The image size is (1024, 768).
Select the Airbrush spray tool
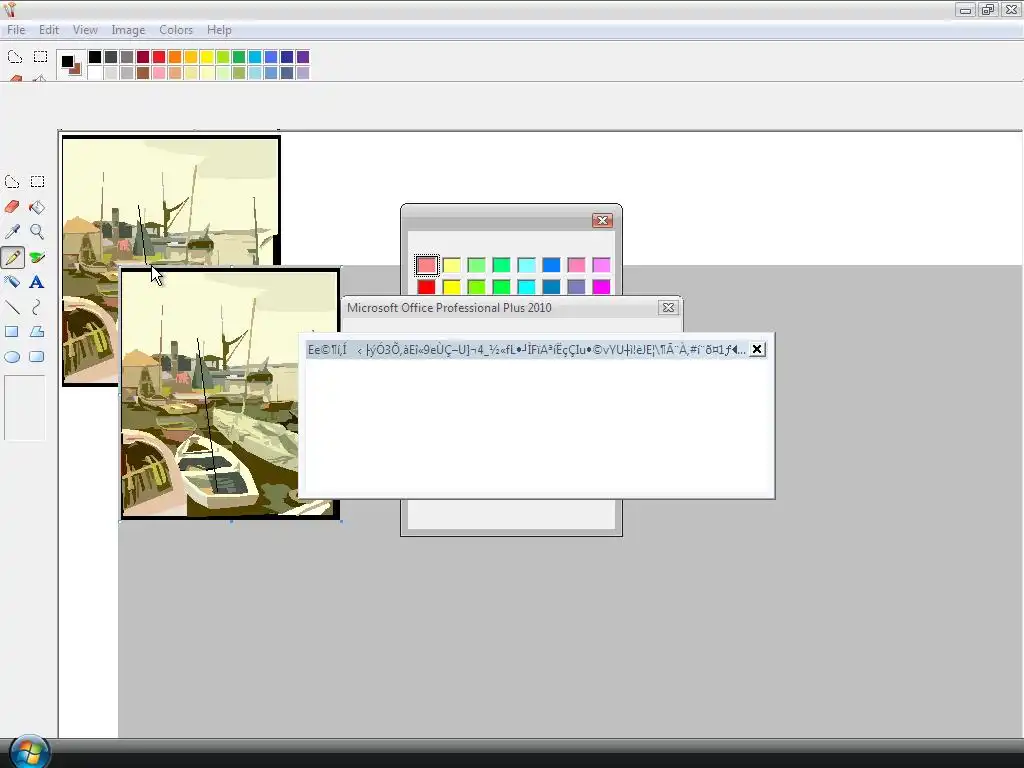pos(12,282)
